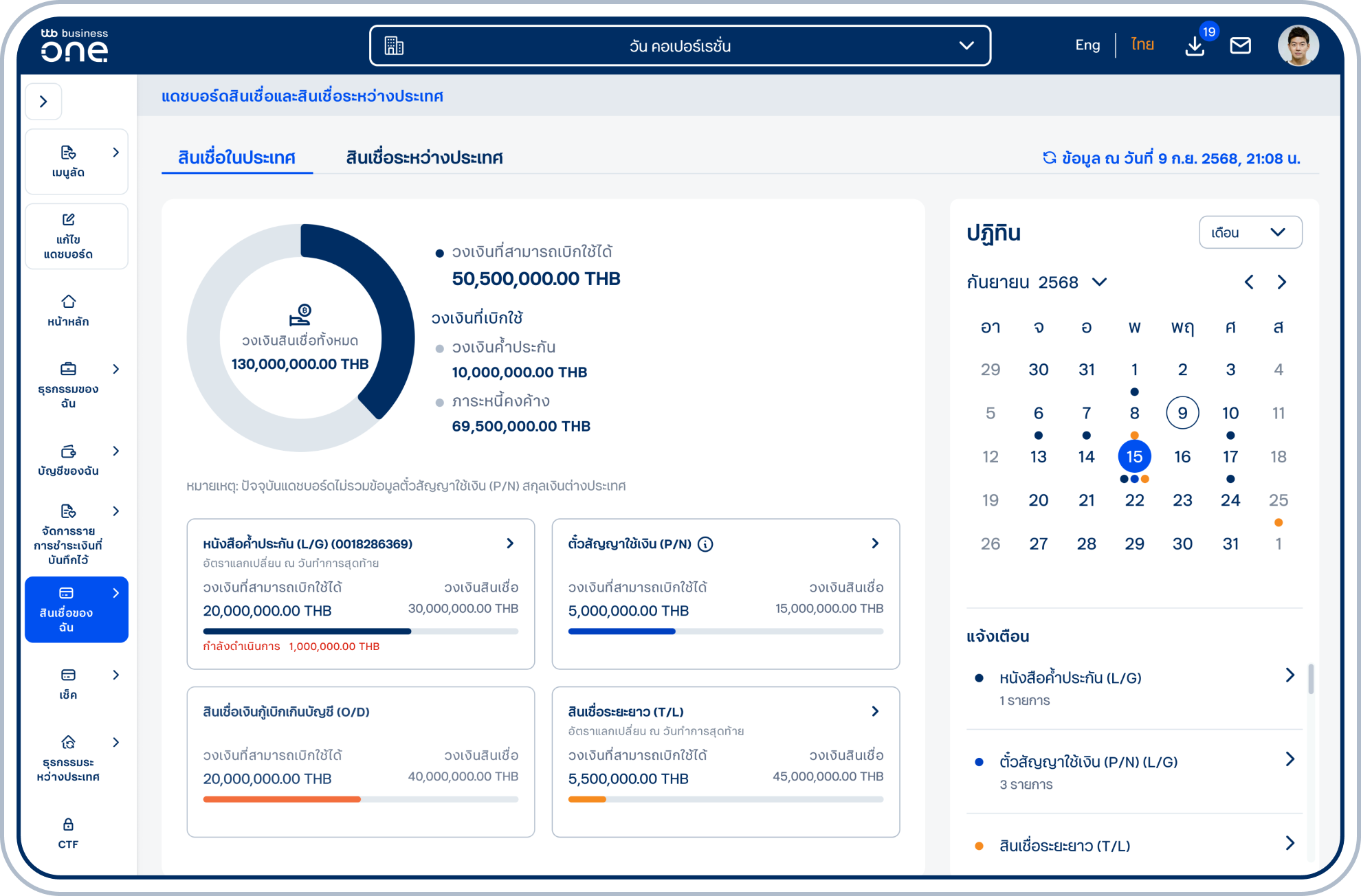Click the notification list scrollbar
1361x896 pixels.
pyautogui.click(x=1311, y=679)
